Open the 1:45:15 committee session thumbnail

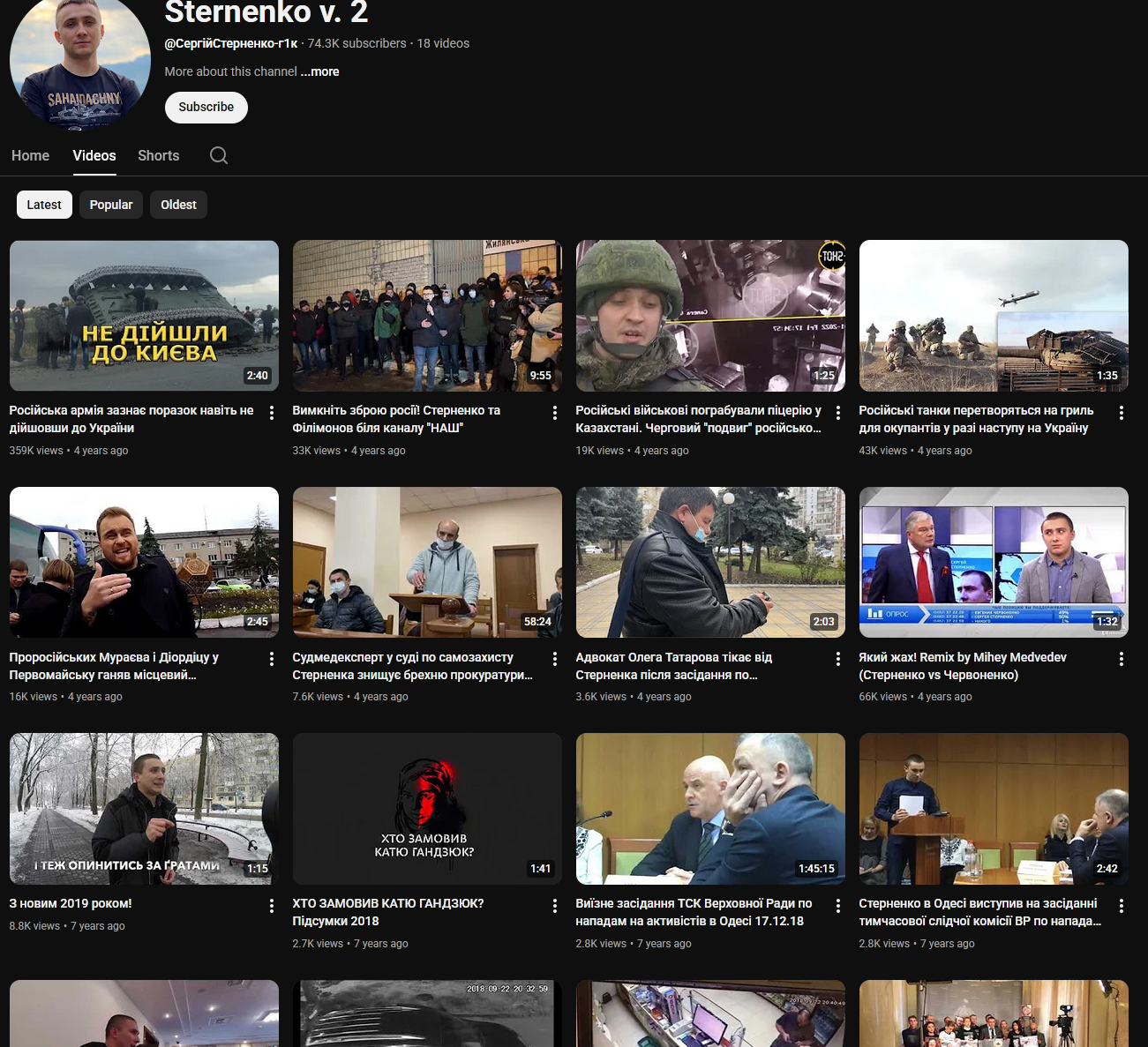710,809
